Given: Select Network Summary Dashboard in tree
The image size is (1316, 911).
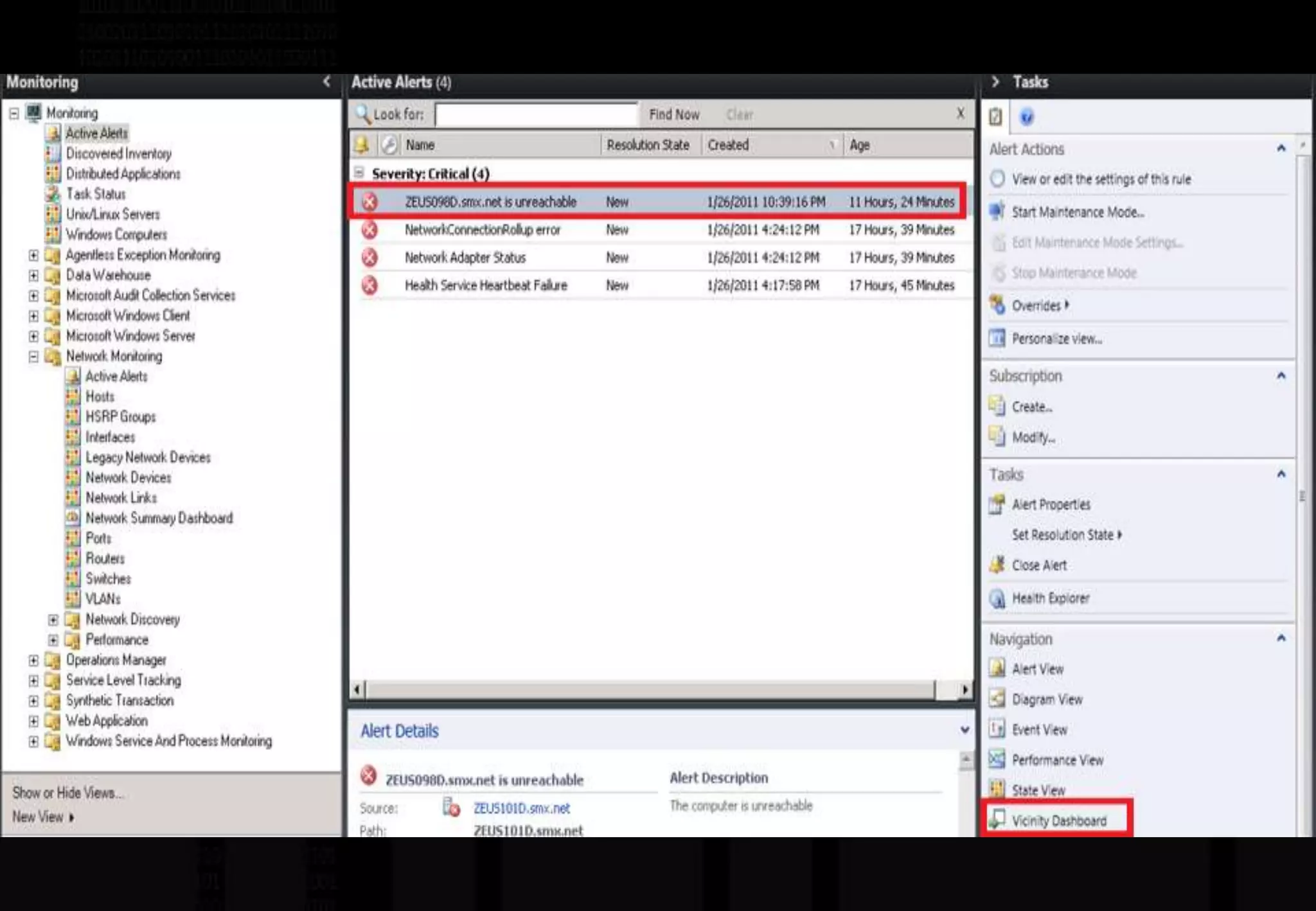Looking at the screenshot, I should (x=159, y=518).
